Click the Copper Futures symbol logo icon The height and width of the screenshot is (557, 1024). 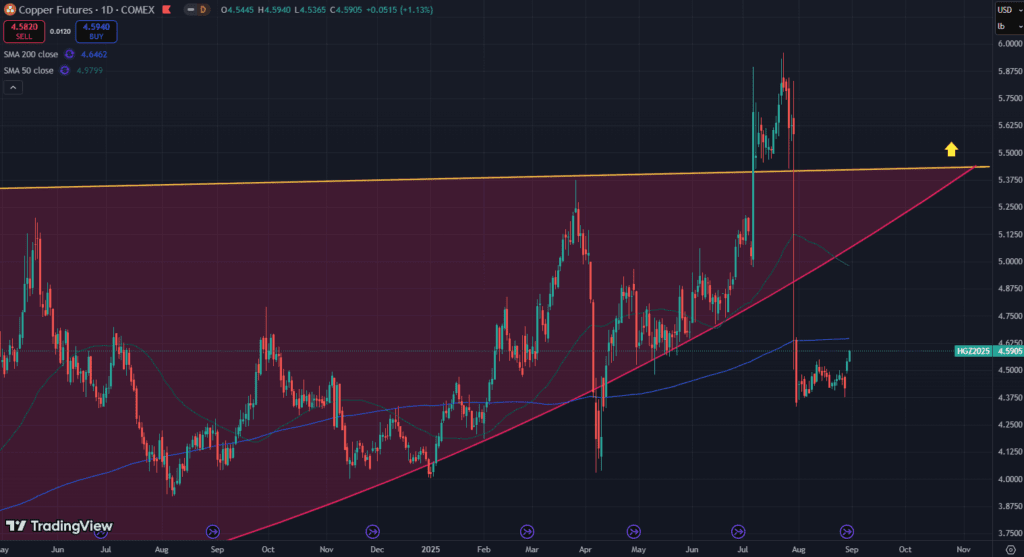[x=9, y=9]
